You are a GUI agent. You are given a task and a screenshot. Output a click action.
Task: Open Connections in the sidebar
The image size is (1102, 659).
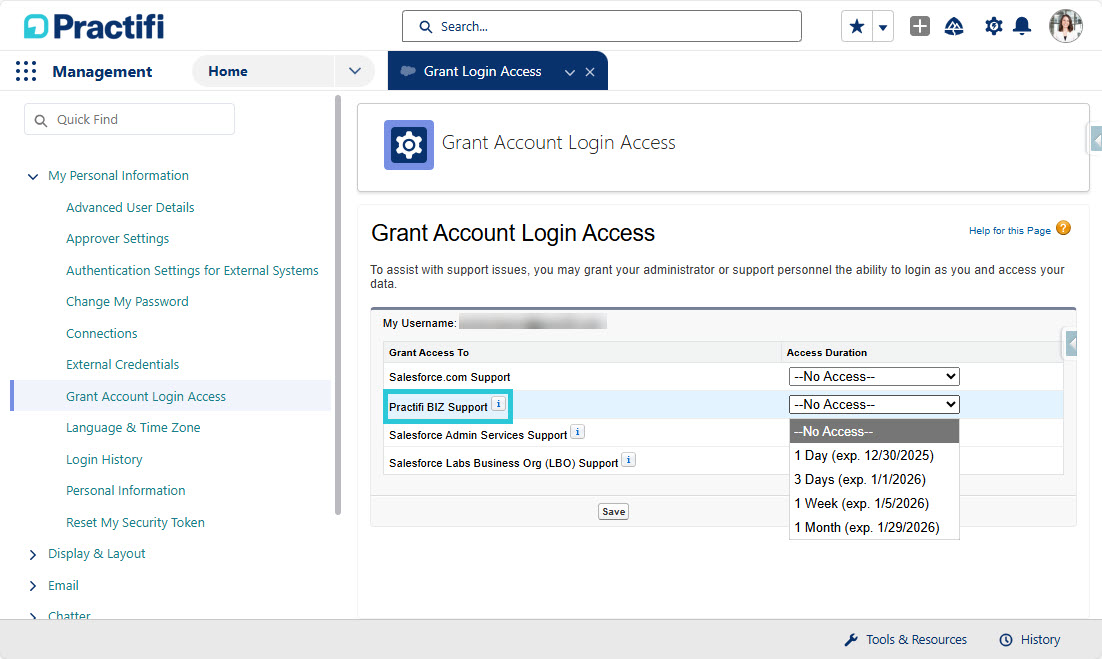tap(102, 334)
